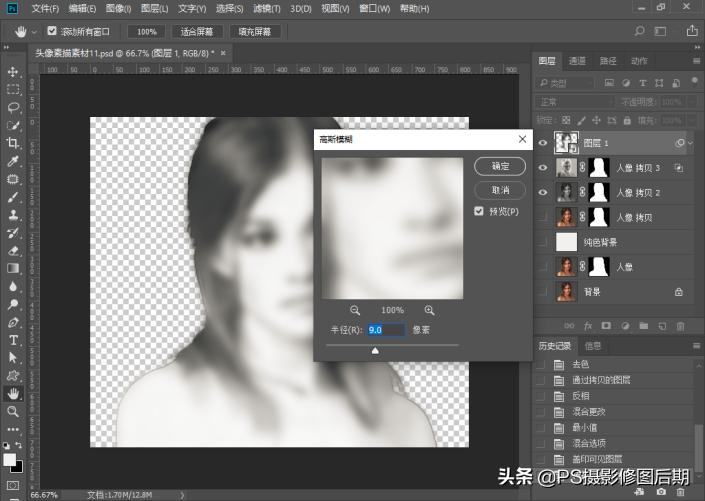705x501 pixels.
Task: Zoom out in Gaussian Blur preview
Action: coord(355,310)
